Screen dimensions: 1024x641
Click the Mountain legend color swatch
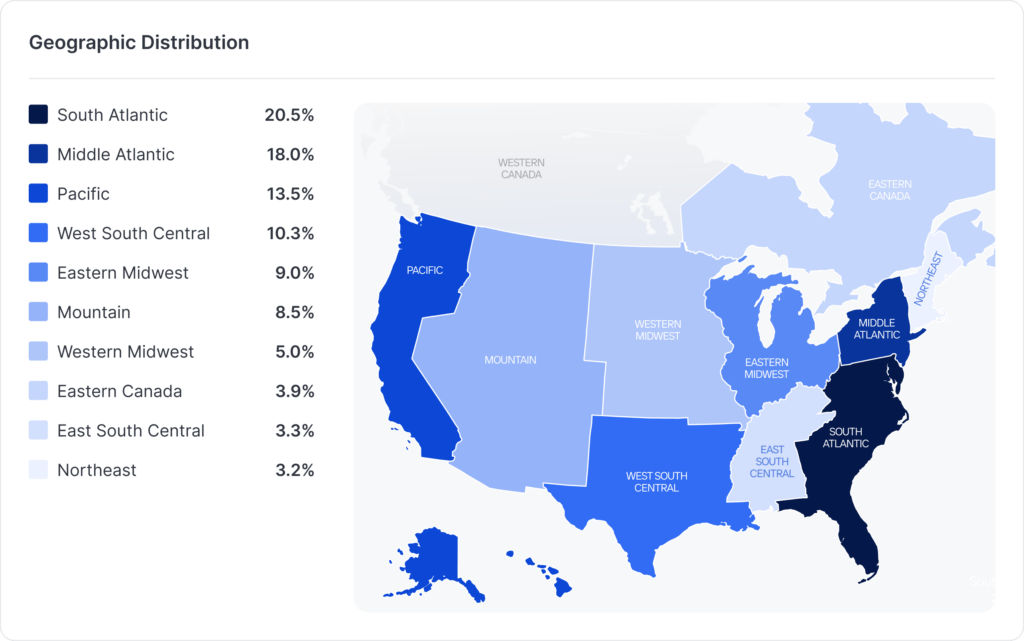click(38, 312)
